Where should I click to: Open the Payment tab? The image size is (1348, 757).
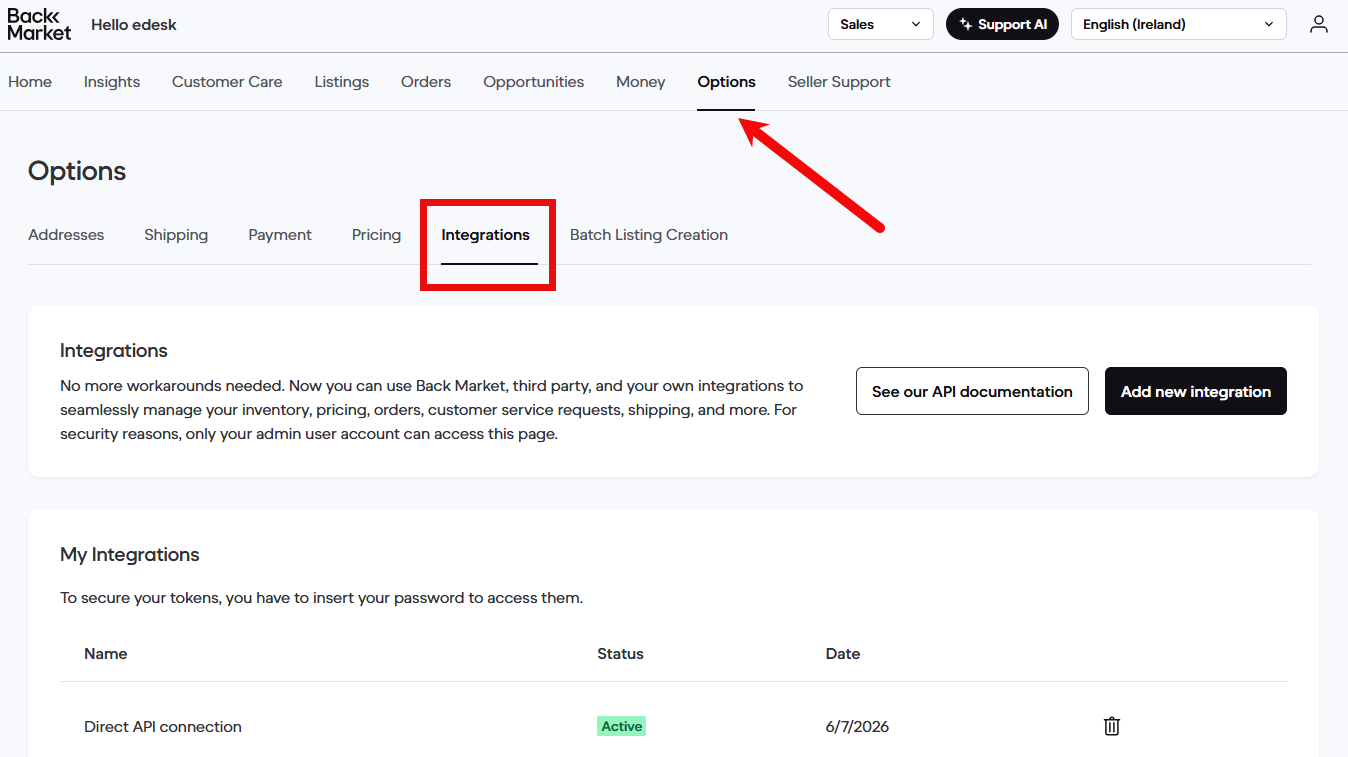pyautogui.click(x=280, y=235)
